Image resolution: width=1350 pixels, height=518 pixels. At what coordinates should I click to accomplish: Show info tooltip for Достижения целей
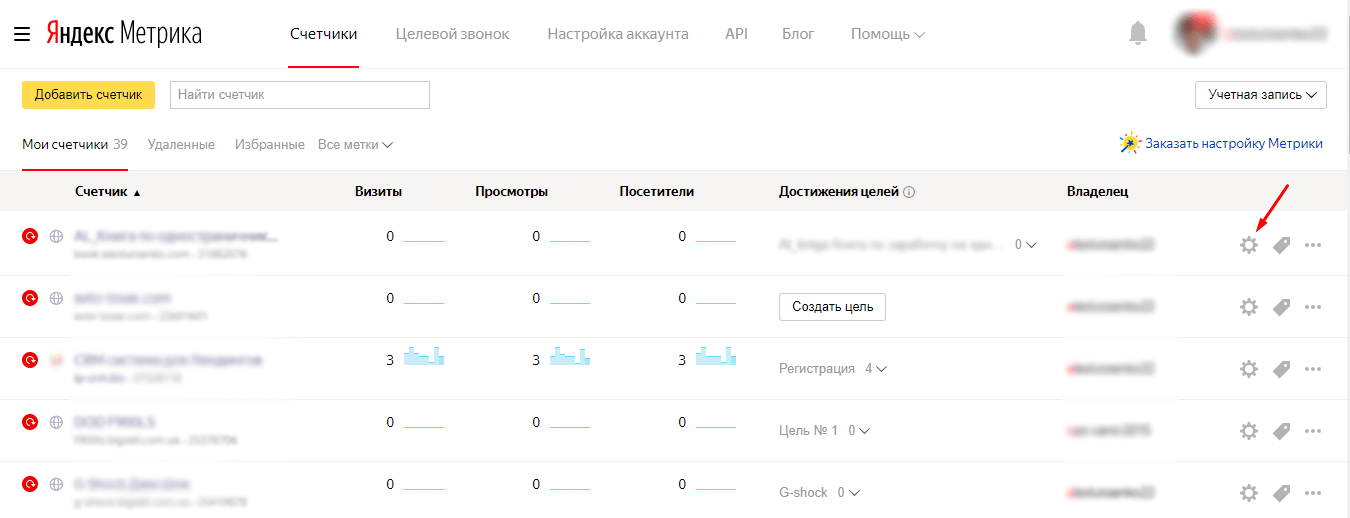(x=910, y=192)
